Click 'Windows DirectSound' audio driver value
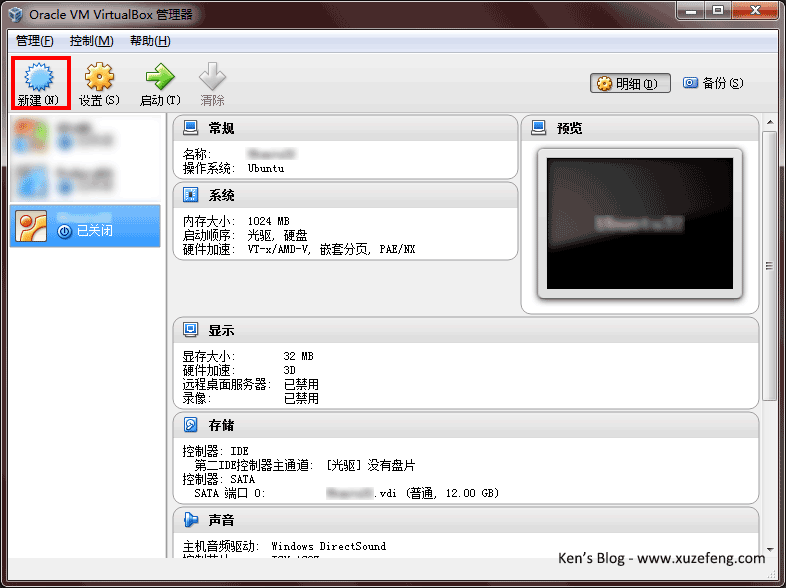786x588 pixels. [329, 546]
